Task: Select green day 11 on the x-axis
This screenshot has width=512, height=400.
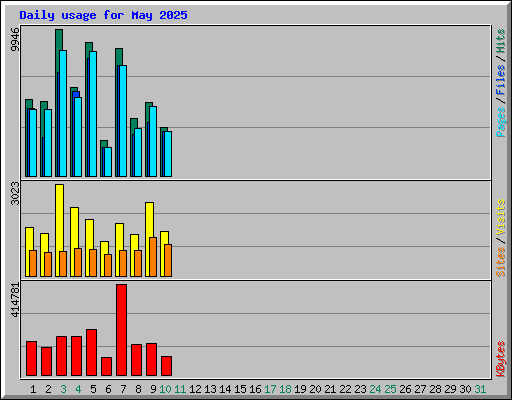Action: point(180,389)
